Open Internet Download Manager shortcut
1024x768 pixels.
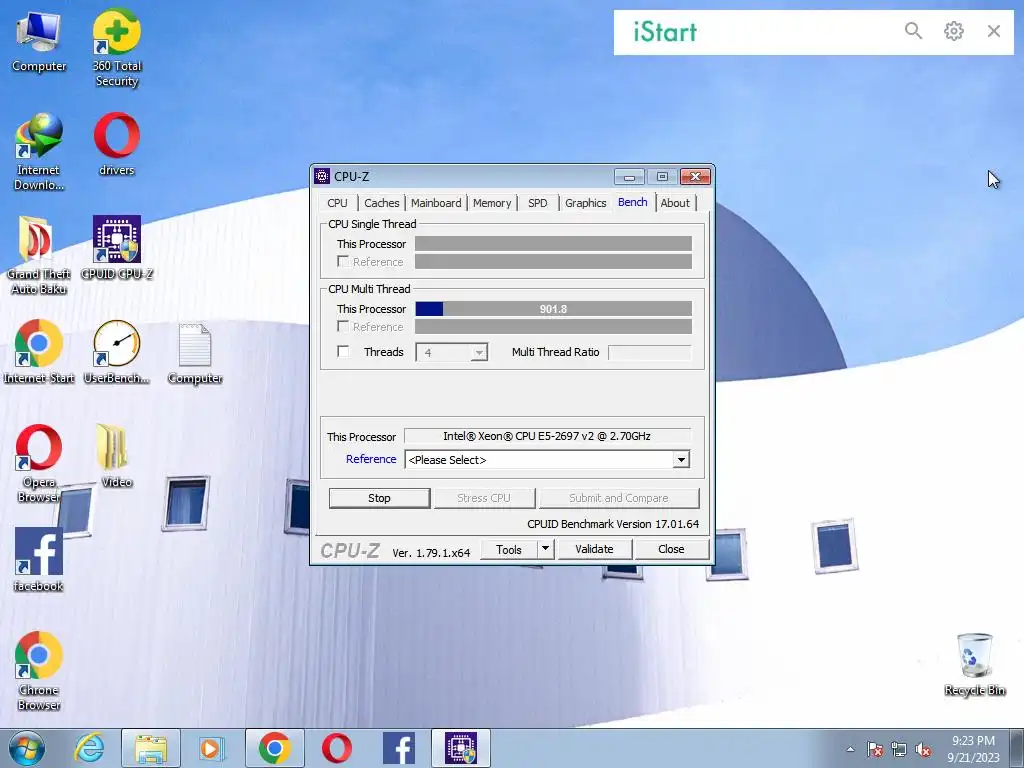[x=39, y=152]
